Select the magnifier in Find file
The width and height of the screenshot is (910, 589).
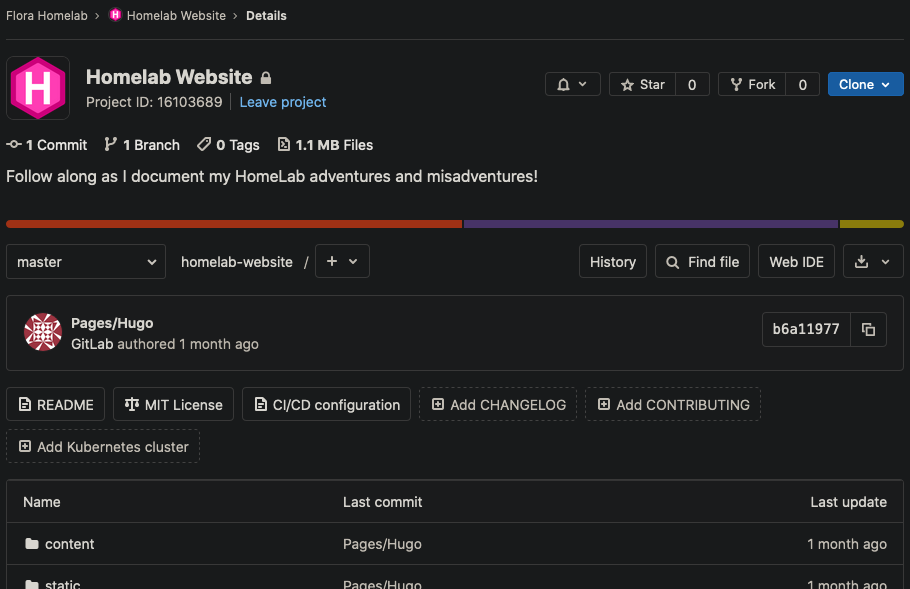pyautogui.click(x=672, y=261)
